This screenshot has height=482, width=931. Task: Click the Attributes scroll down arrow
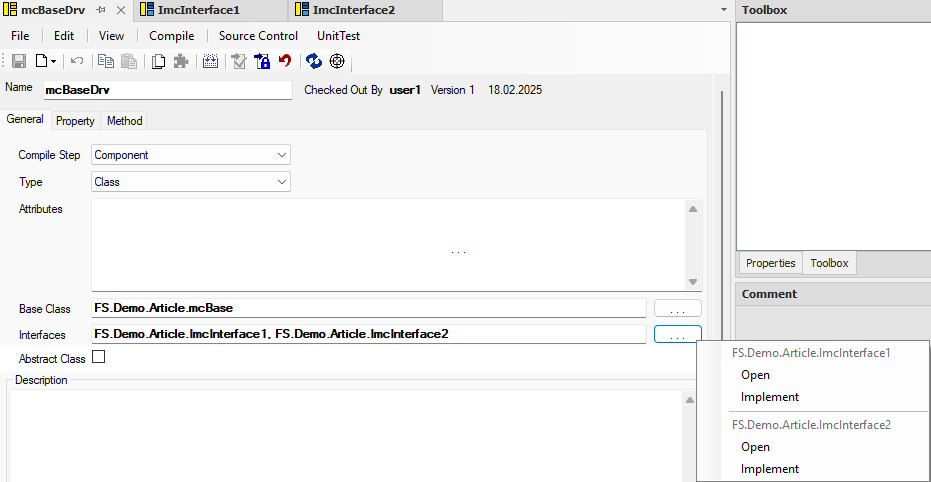coord(692,283)
